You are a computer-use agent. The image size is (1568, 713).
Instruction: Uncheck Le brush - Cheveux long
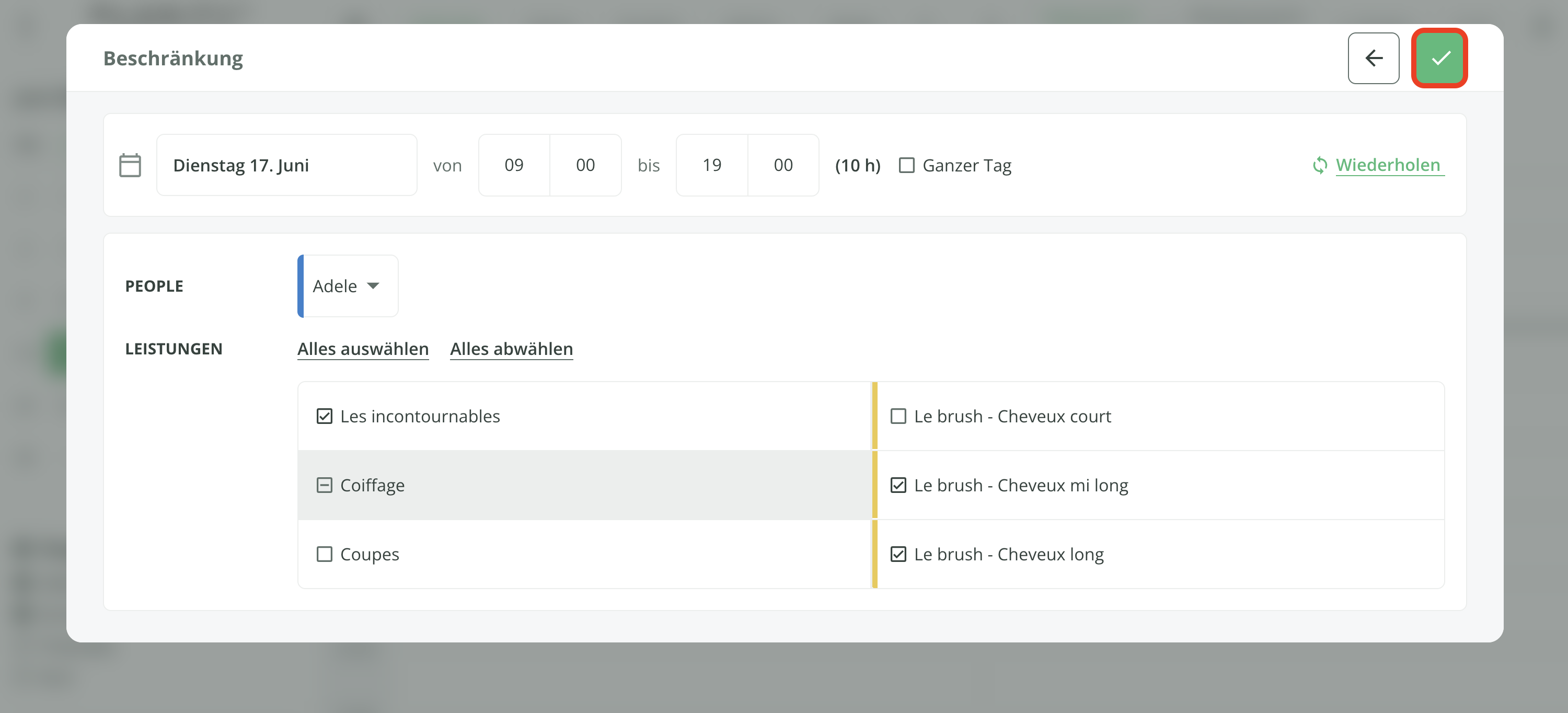(898, 554)
